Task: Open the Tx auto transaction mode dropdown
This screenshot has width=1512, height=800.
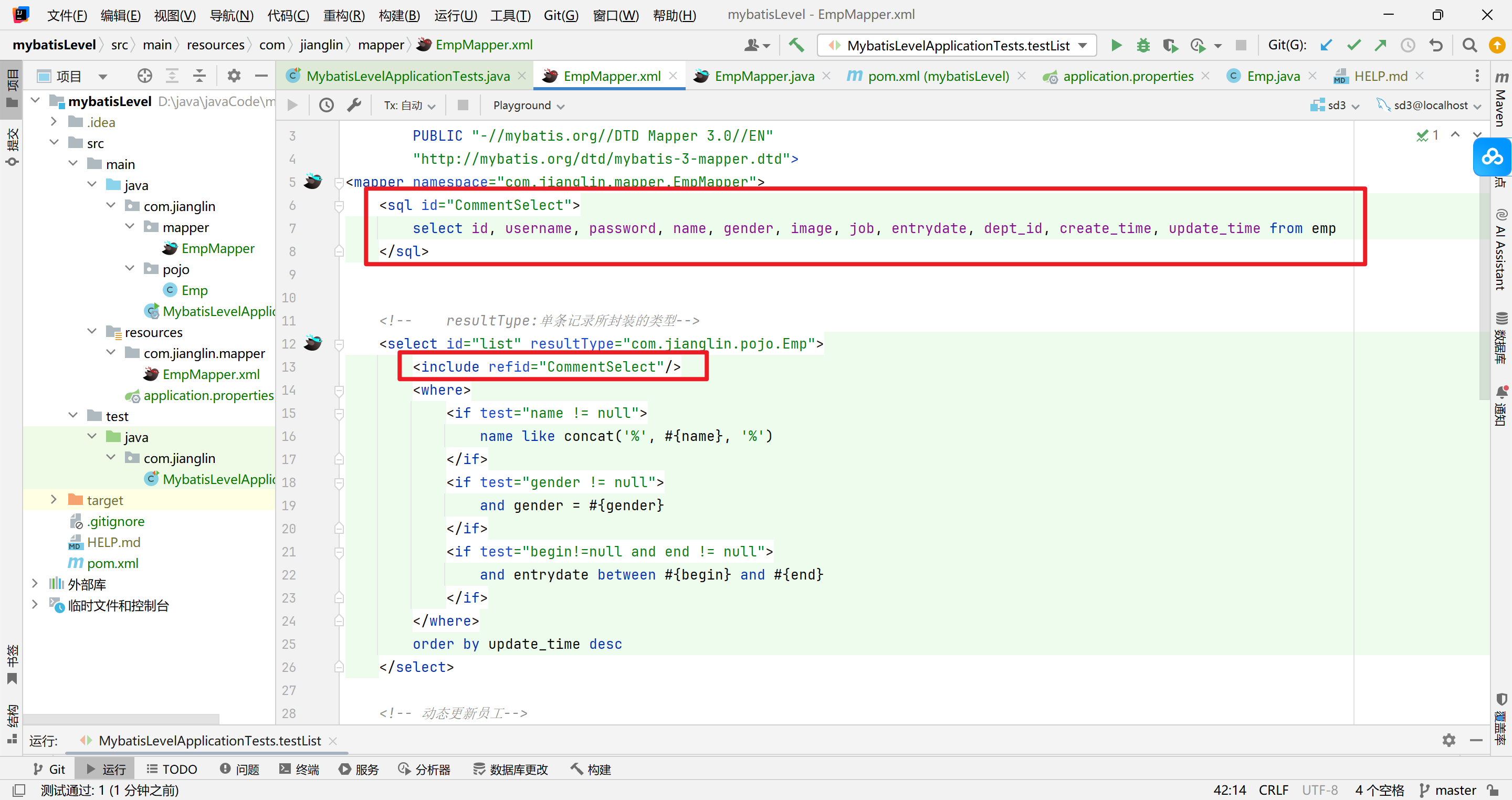Action: click(409, 106)
